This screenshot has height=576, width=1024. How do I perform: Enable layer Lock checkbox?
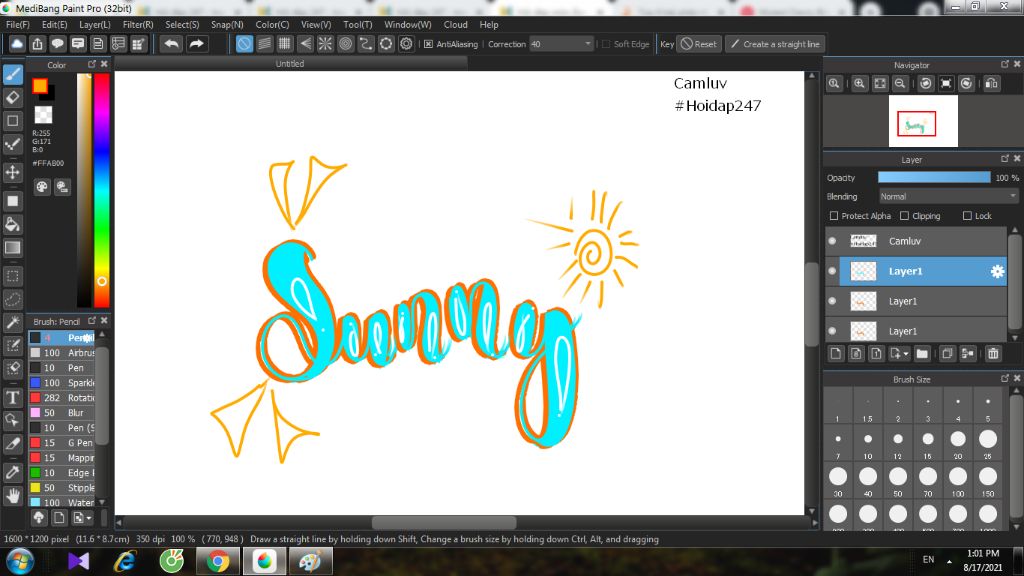pyautogui.click(x=967, y=216)
